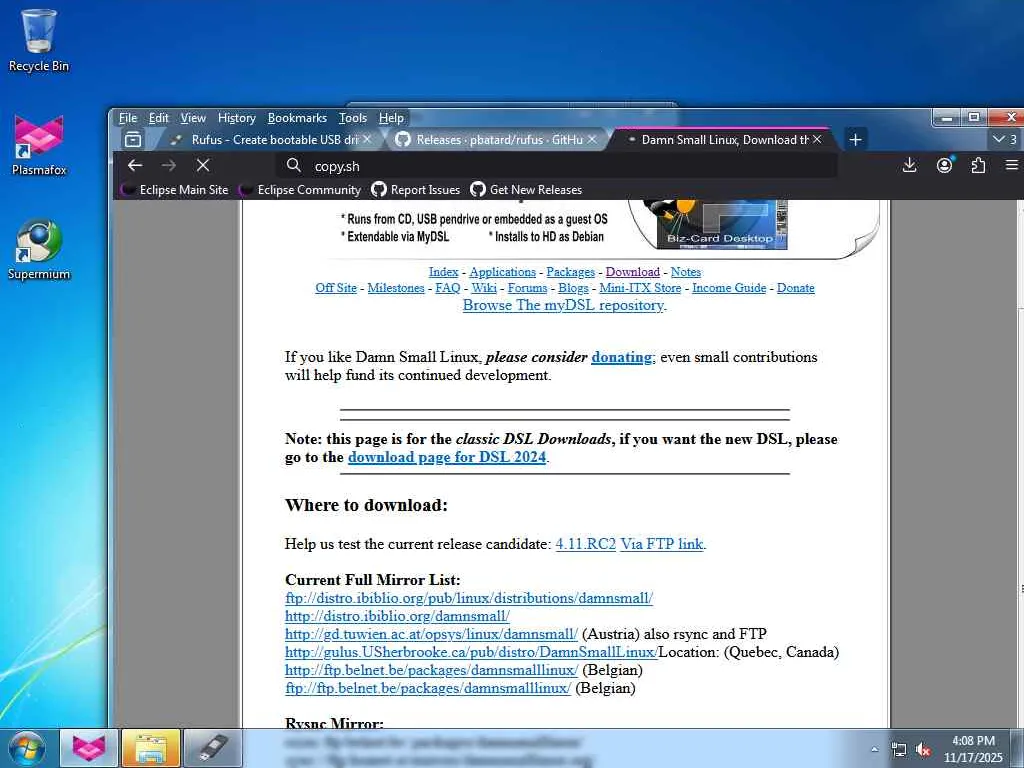Click the tab overview icon left of tabs

coord(133,140)
